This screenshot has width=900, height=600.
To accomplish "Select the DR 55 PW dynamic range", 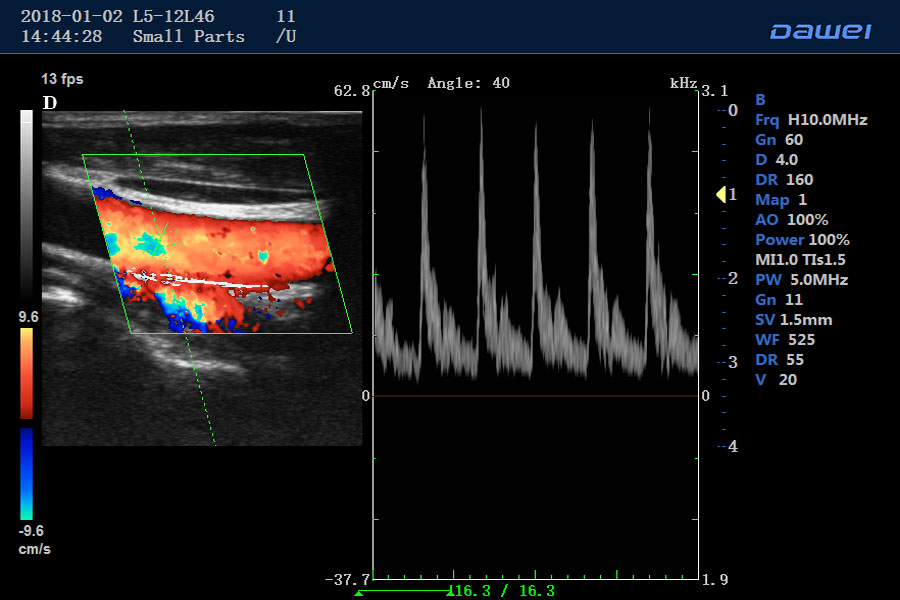I will coord(779,360).
